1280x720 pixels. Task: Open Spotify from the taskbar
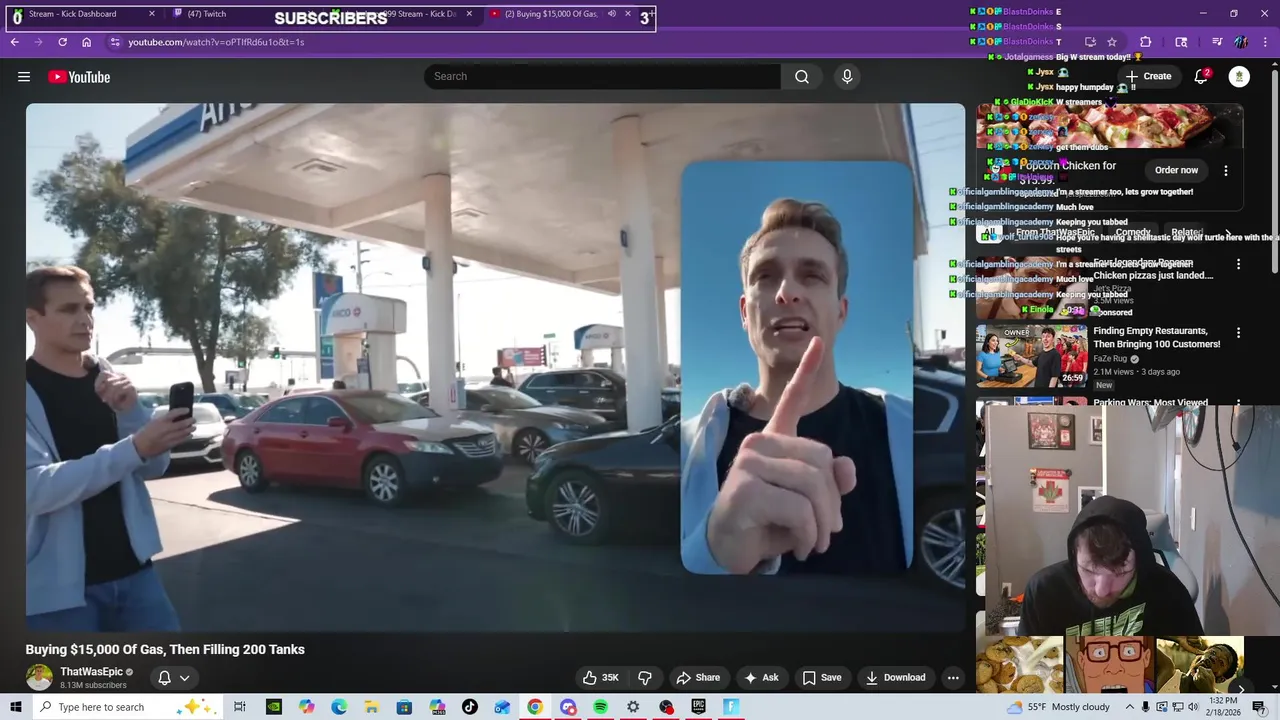[x=600, y=707]
